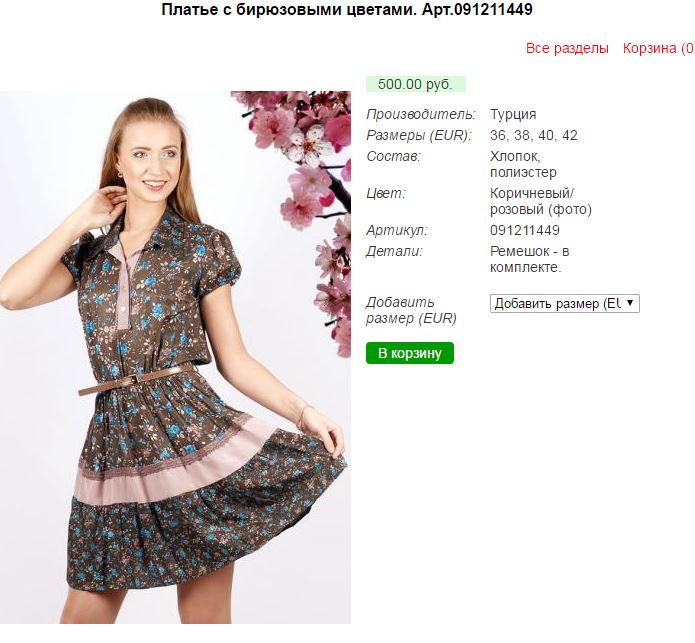The width and height of the screenshot is (695, 643).
Task: Open the Все разделы link
Action: [567, 48]
